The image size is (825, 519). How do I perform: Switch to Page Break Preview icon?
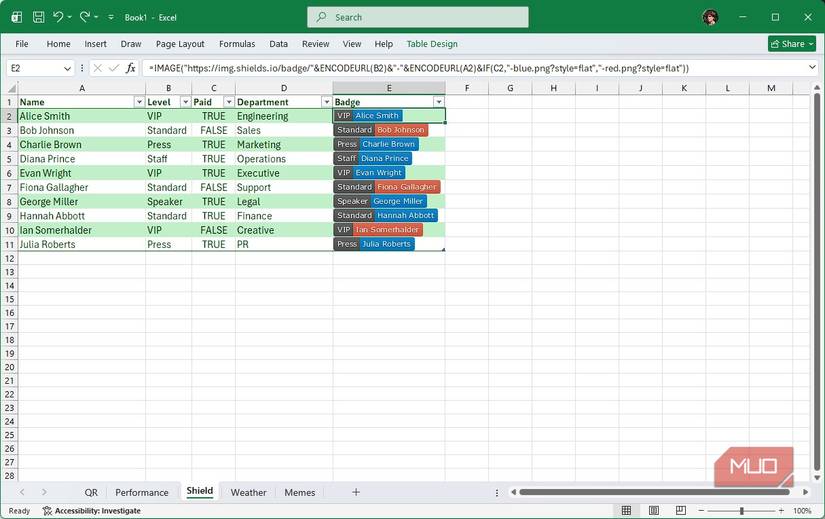click(682, 511)
